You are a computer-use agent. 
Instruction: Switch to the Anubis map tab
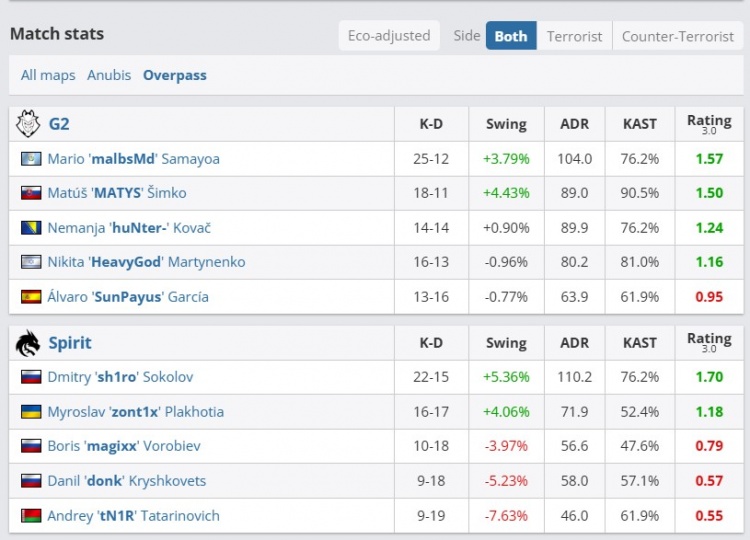(x=109, y=75)
